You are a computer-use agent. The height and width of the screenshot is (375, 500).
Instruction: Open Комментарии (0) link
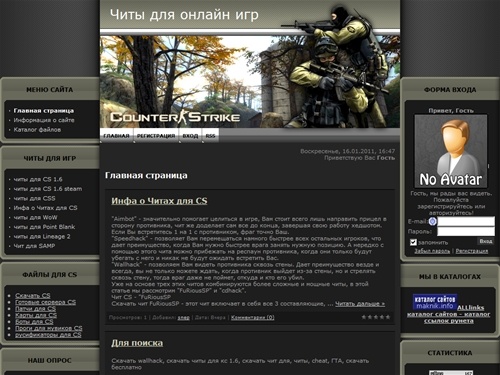(x=253, y=317)
